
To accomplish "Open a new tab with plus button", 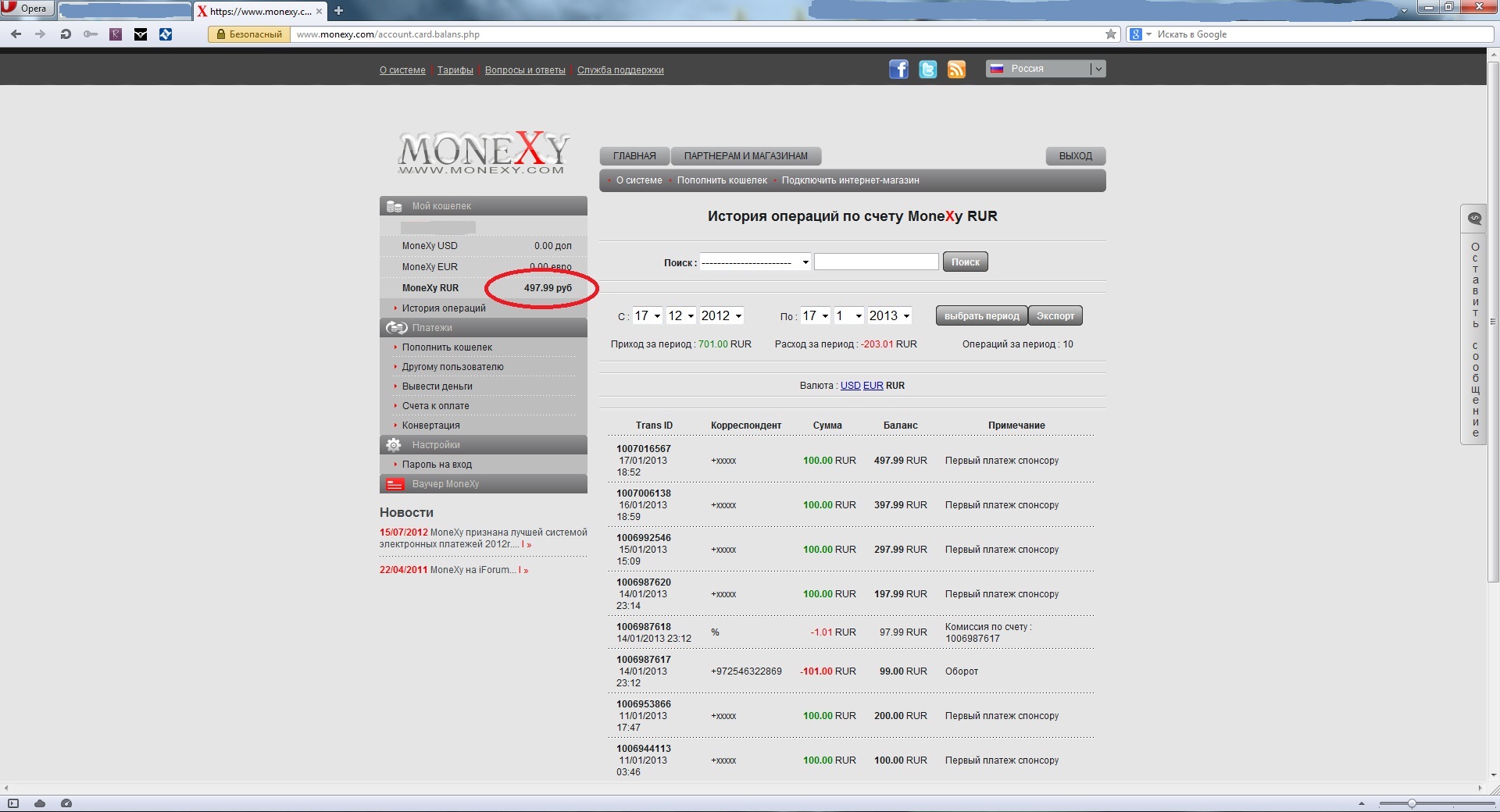I will (338, 11).
